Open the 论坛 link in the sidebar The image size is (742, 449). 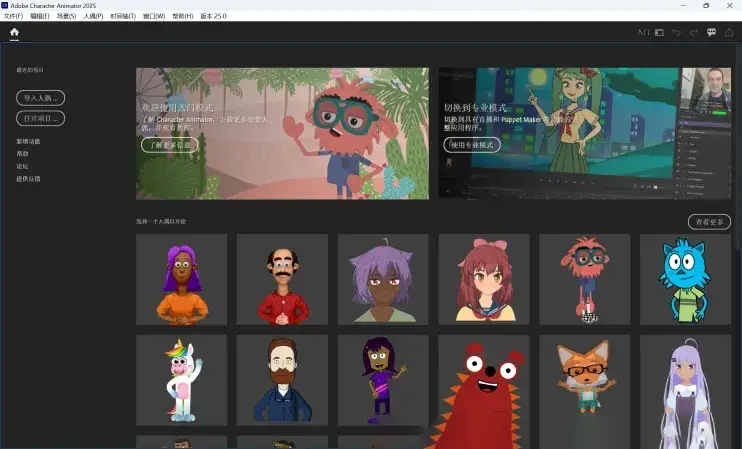22,167
